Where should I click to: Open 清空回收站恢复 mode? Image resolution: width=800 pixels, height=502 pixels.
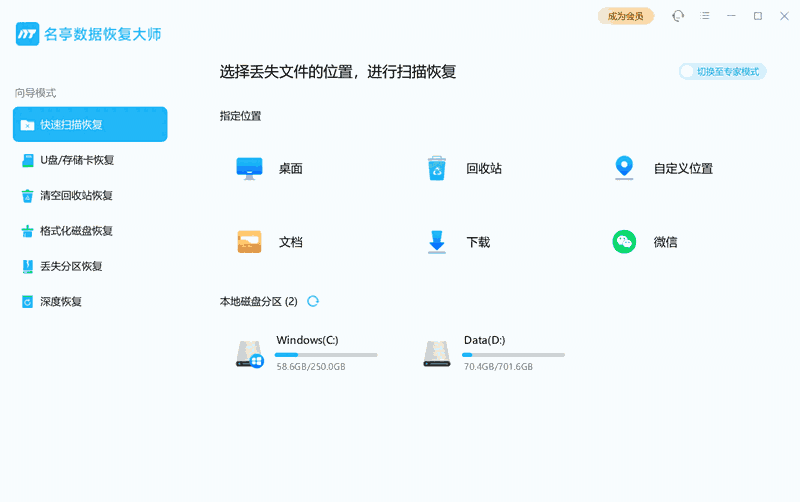click(x=90, y=195)
